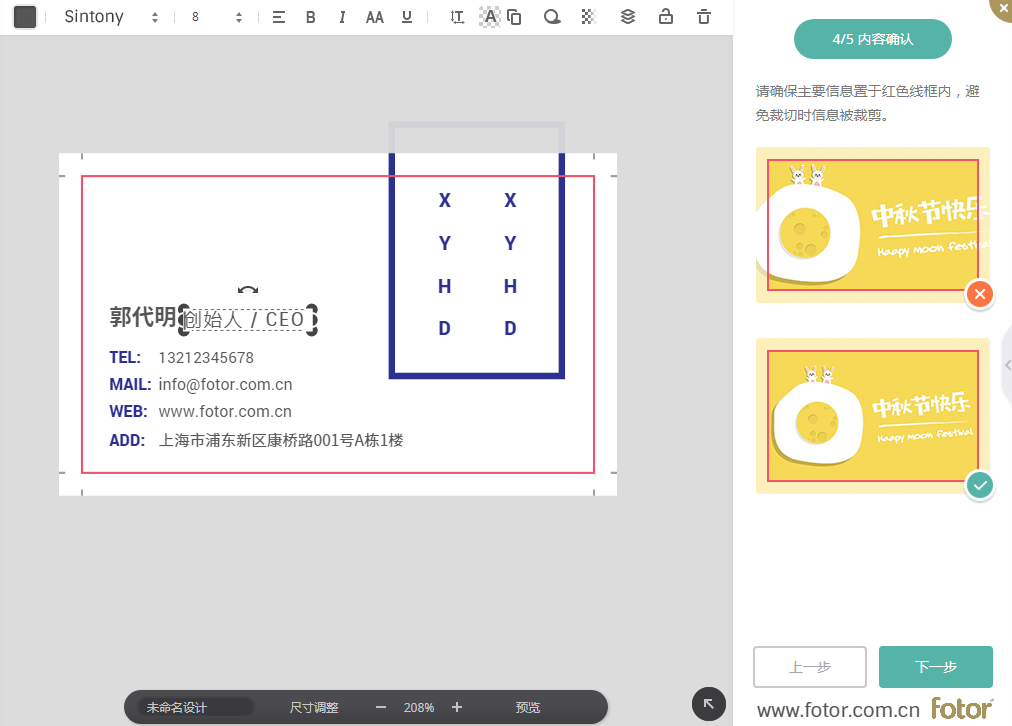The image size is (1012, 726).
Task: Delete the selected element
Action: point(704,17)
